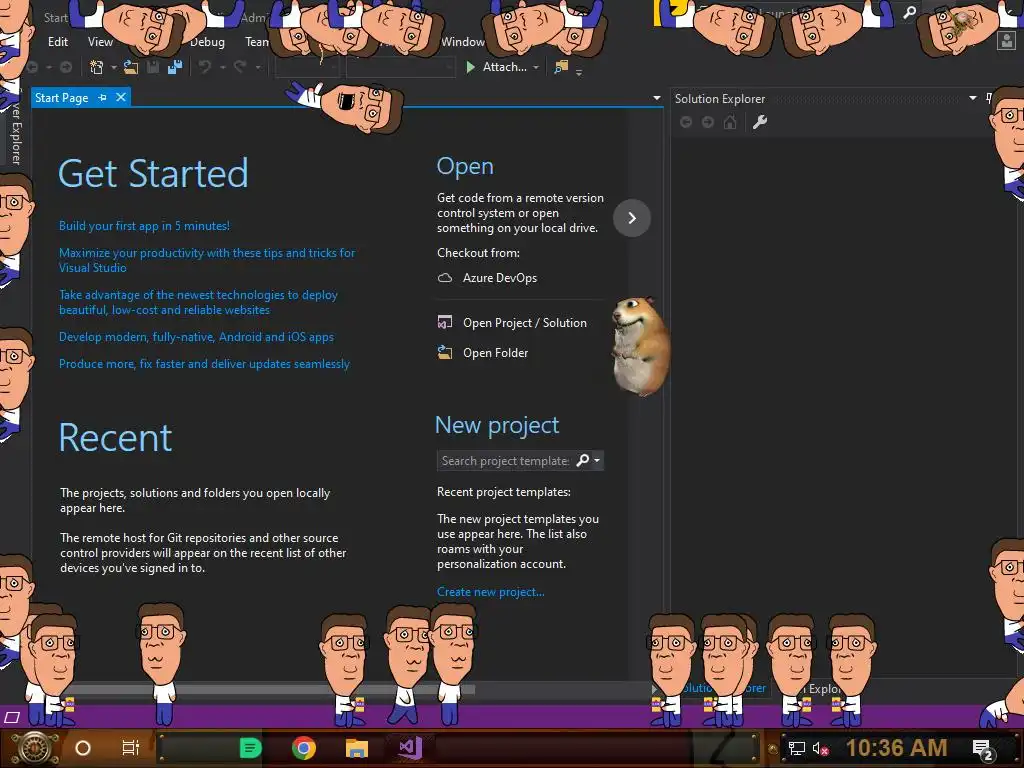Click the Windows Start button
Viewport: 1024px width, 768px height.
point(35,748)
